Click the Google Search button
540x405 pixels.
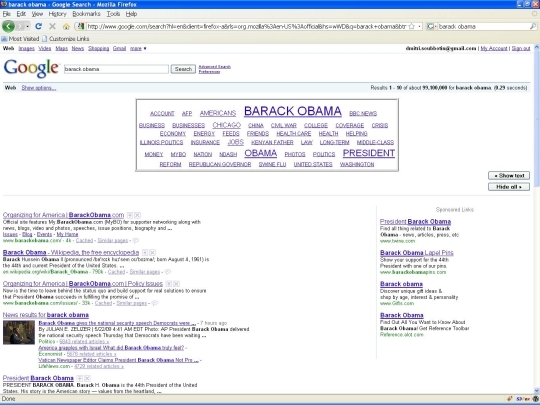click(183, 69)
